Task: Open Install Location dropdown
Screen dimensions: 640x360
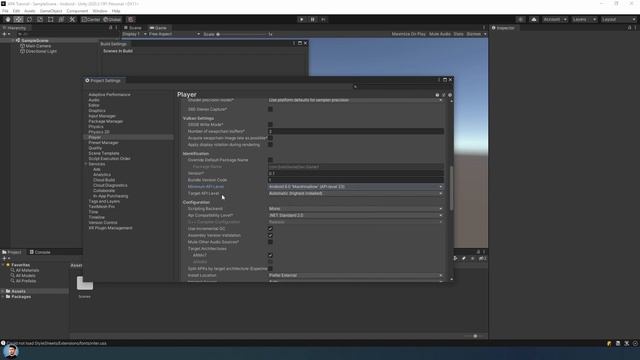Action: [x=356, y=276]
